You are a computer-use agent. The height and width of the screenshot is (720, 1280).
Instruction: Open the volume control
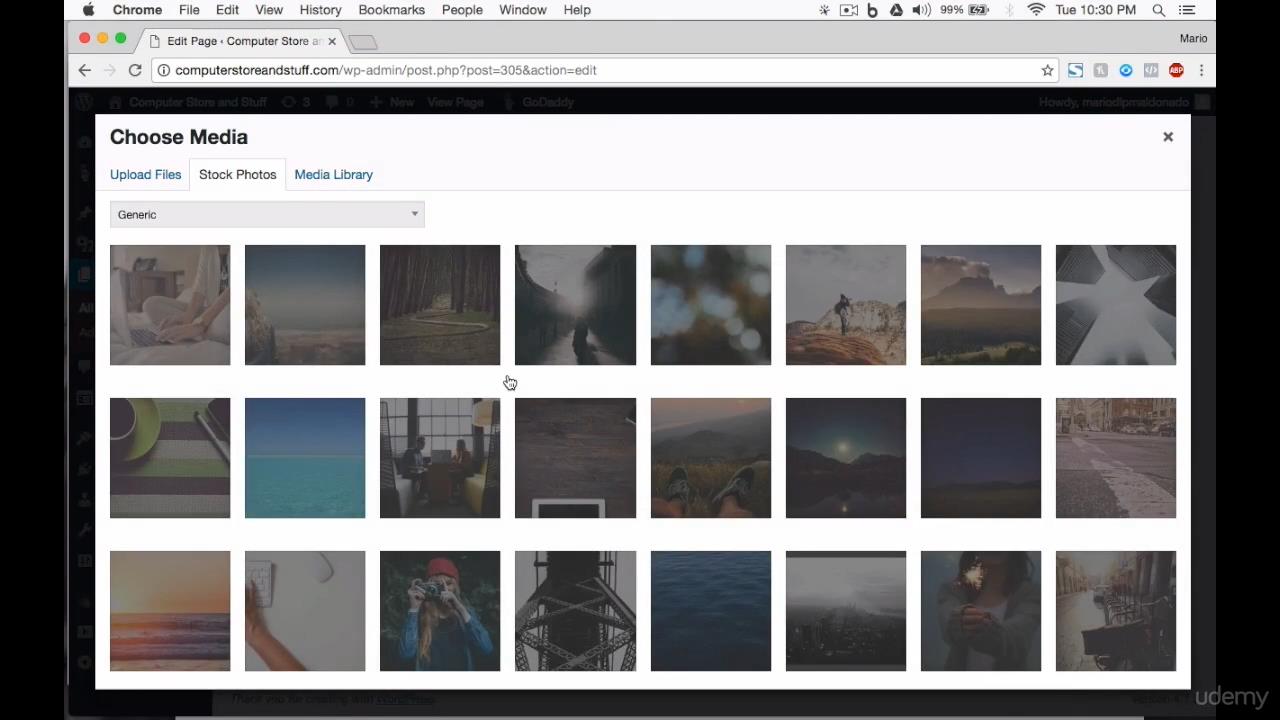click(x=922, y=10)
